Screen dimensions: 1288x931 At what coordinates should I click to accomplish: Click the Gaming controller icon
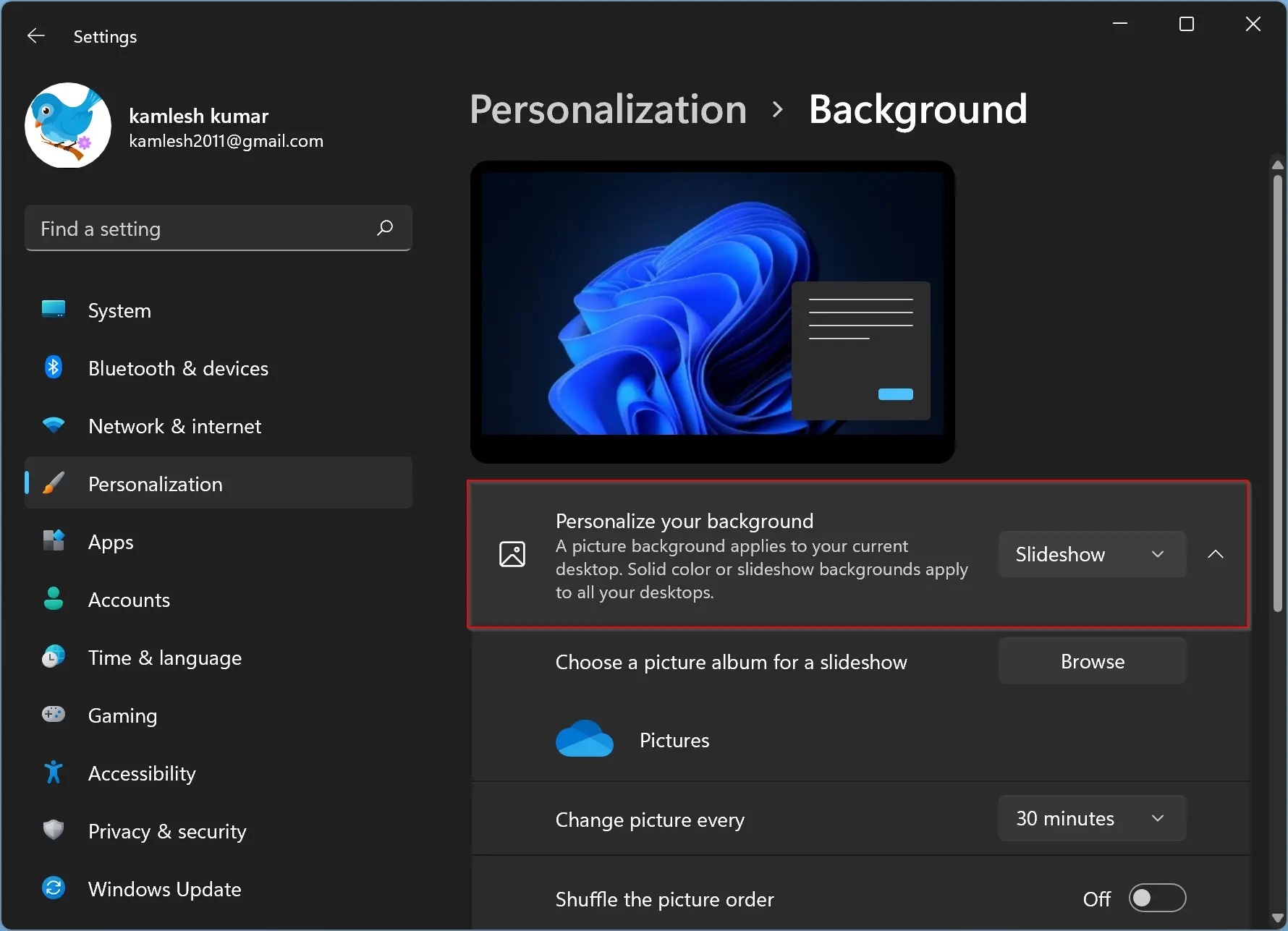54,715
